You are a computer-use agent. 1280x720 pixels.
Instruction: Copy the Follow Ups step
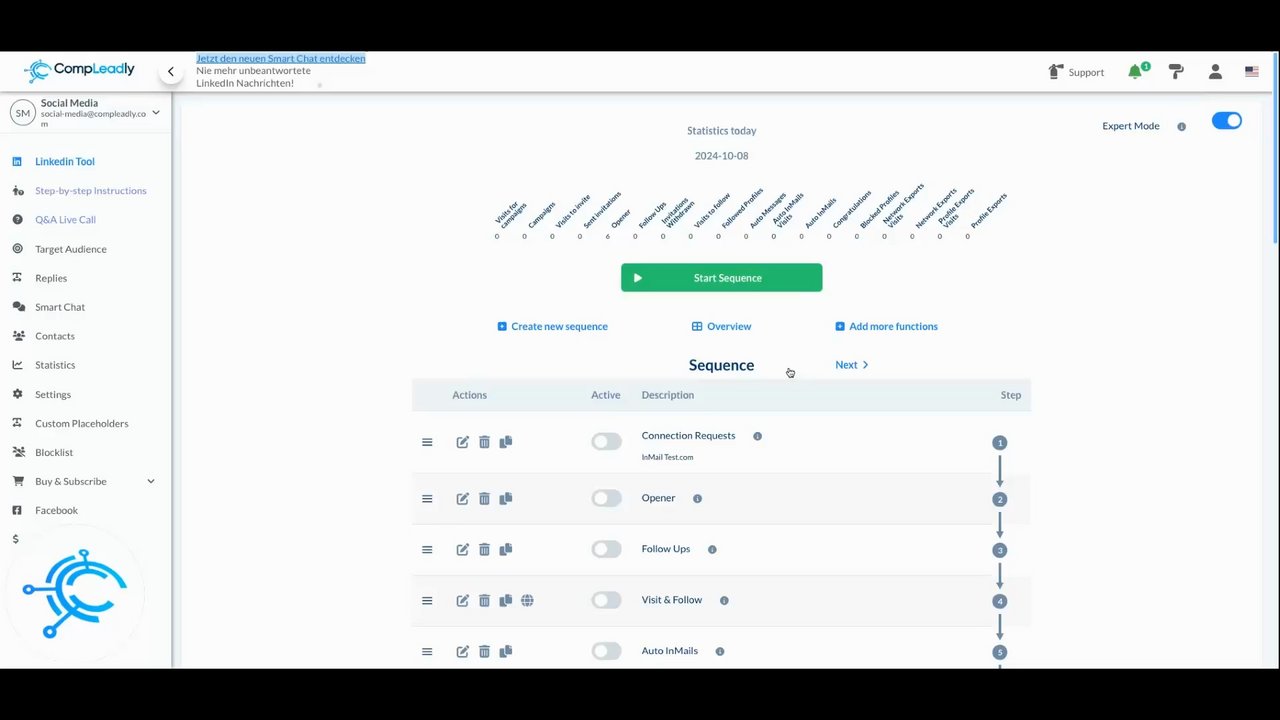click(x=506, y=550)
